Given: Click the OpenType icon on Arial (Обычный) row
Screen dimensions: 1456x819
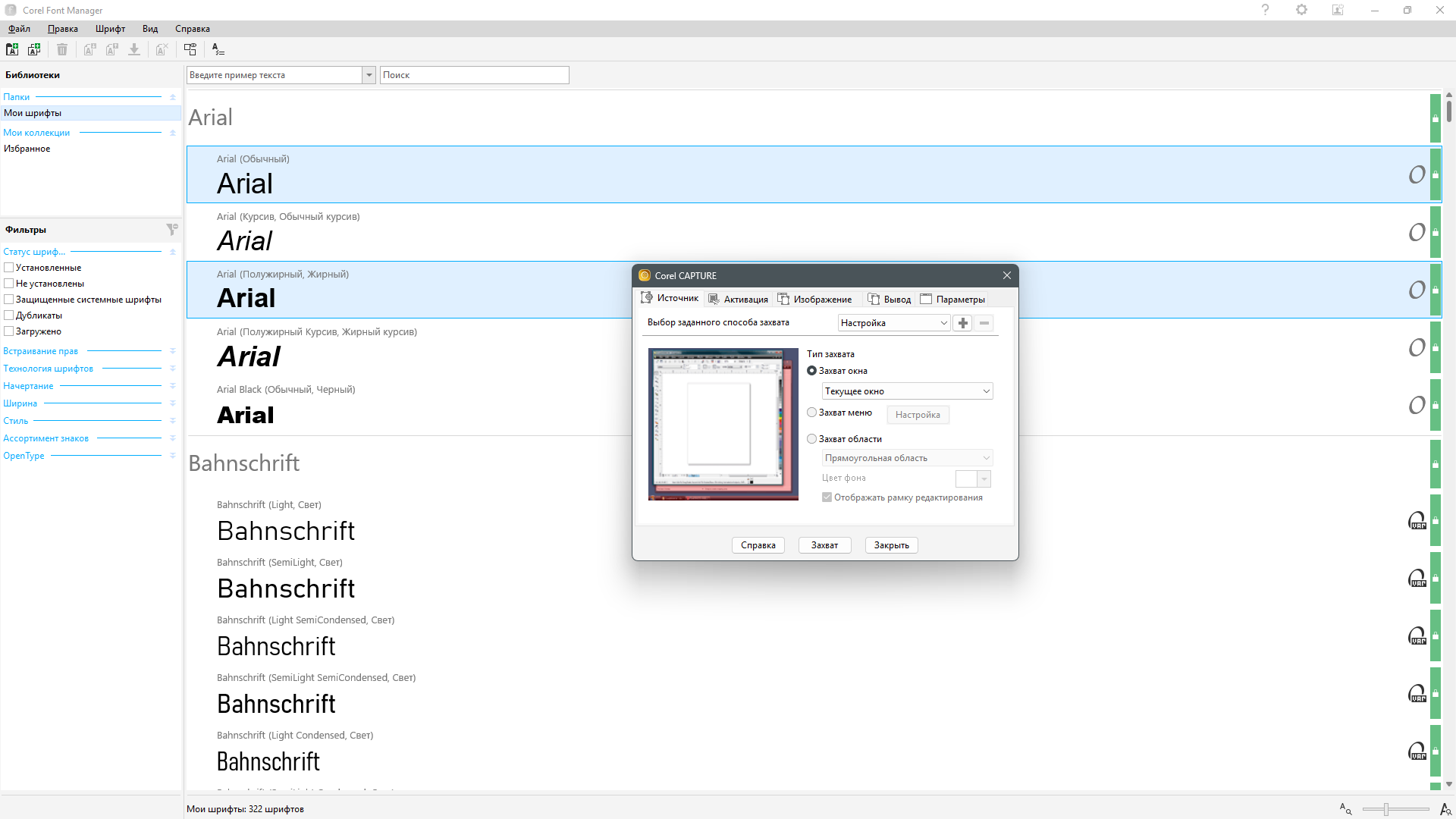Looking at the screenshot, I should (x=1417, y=174).
